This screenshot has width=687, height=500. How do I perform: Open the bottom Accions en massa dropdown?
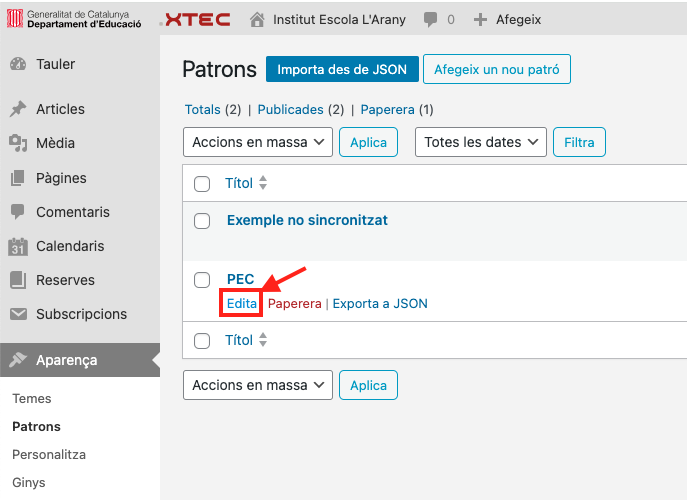(257, 385)
